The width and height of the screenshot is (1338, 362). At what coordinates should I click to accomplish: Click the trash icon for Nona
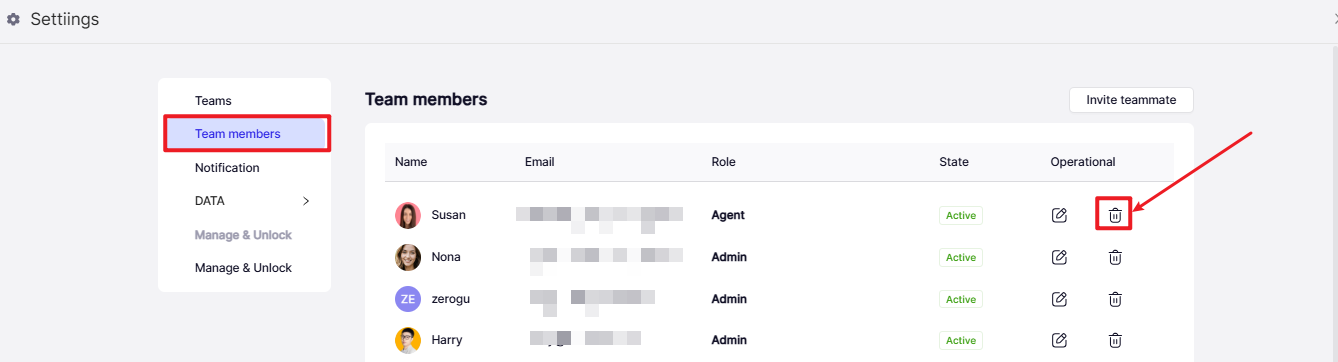point(1115,257)
